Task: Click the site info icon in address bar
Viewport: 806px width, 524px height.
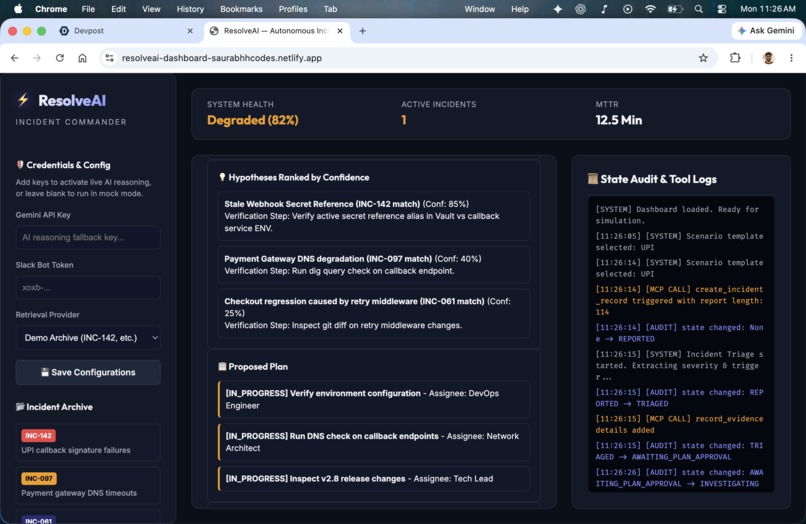Action: (x=109, y=58)
